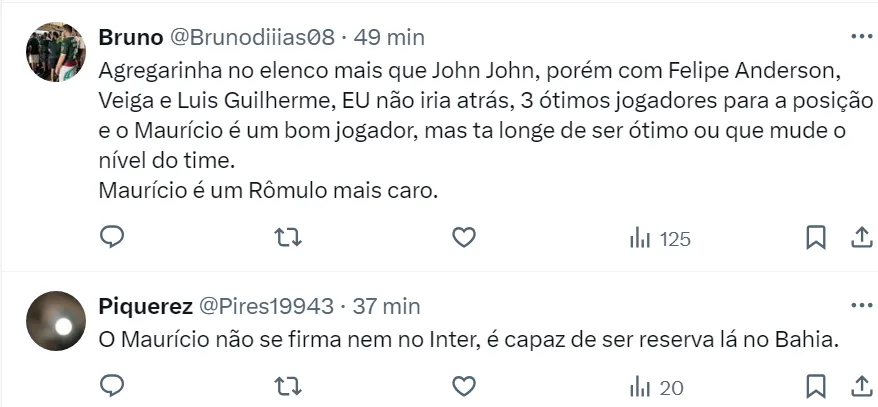The width and height of the screenshot is (878, 407).
Task: Like Bruno's tweet about Maurício
Action: (463, 238)
